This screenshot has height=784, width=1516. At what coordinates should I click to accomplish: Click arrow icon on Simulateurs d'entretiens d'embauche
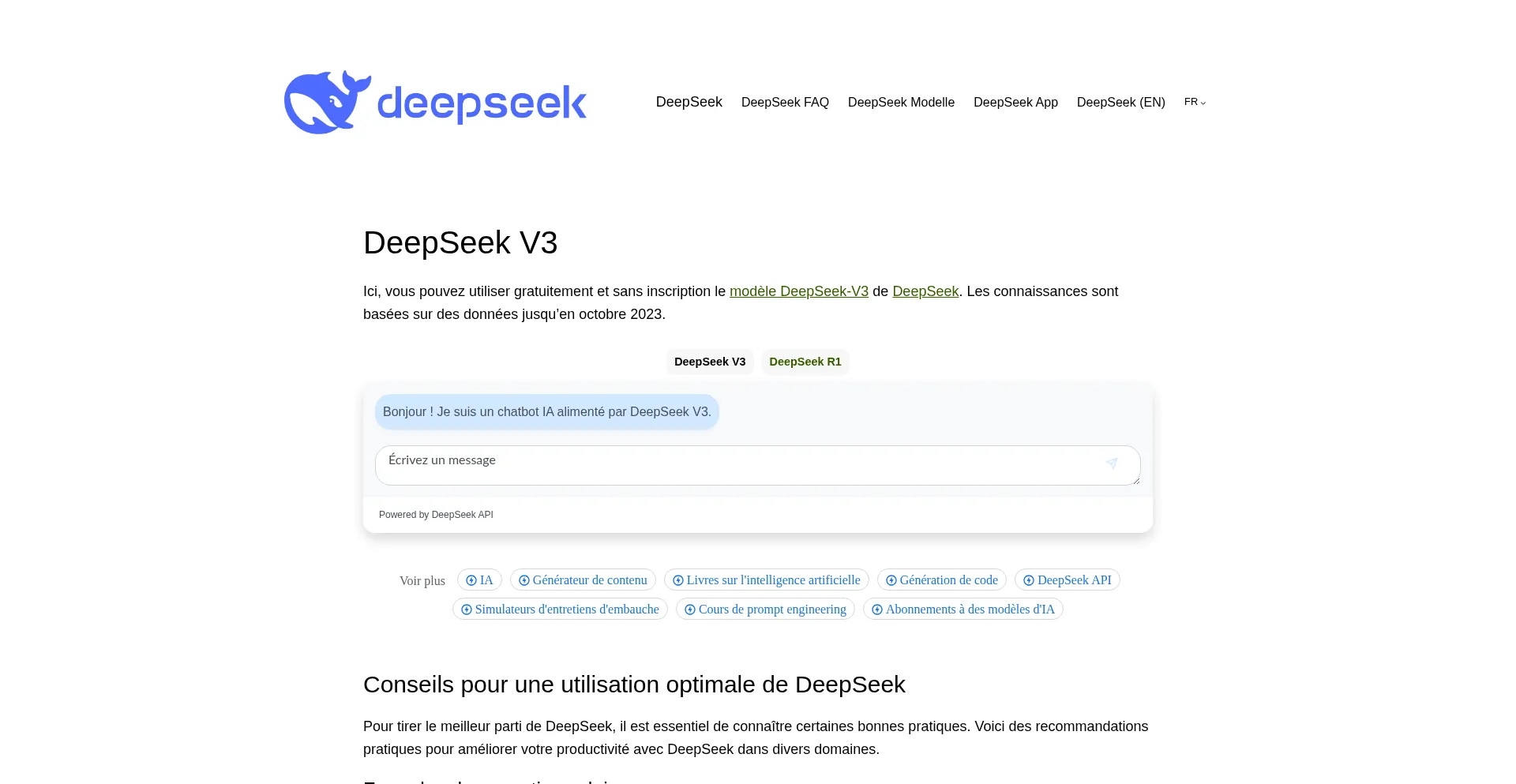point(467,610)
